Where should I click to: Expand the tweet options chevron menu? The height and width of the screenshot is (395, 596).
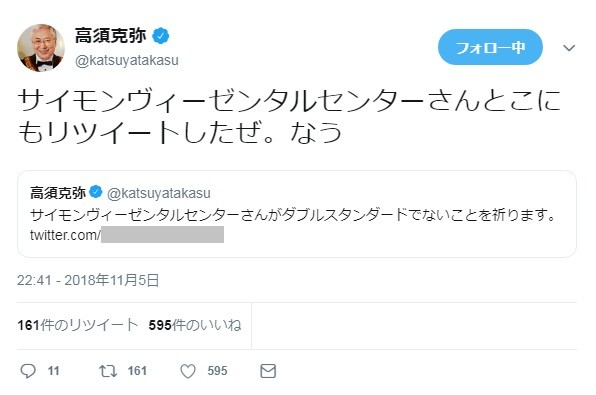click(x=569, y=48)
